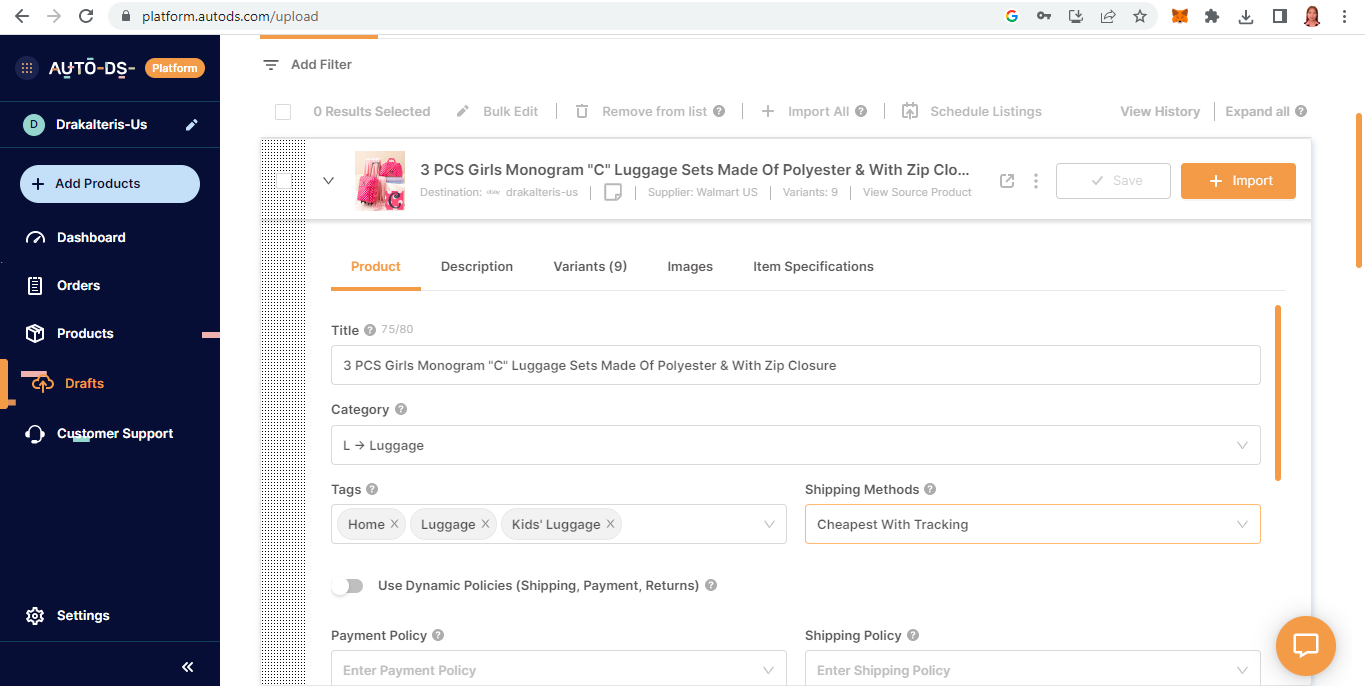
Task: Click the Save button
Action: click(x=1113, y=181)
